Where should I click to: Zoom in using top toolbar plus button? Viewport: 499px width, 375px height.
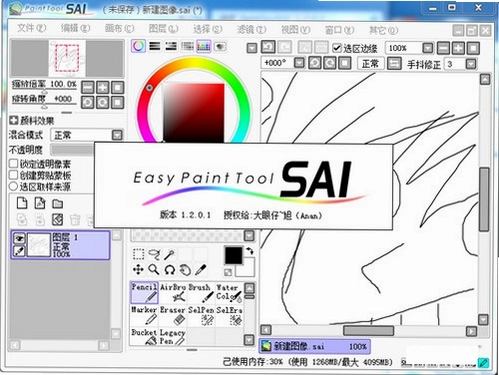(458, 48)
